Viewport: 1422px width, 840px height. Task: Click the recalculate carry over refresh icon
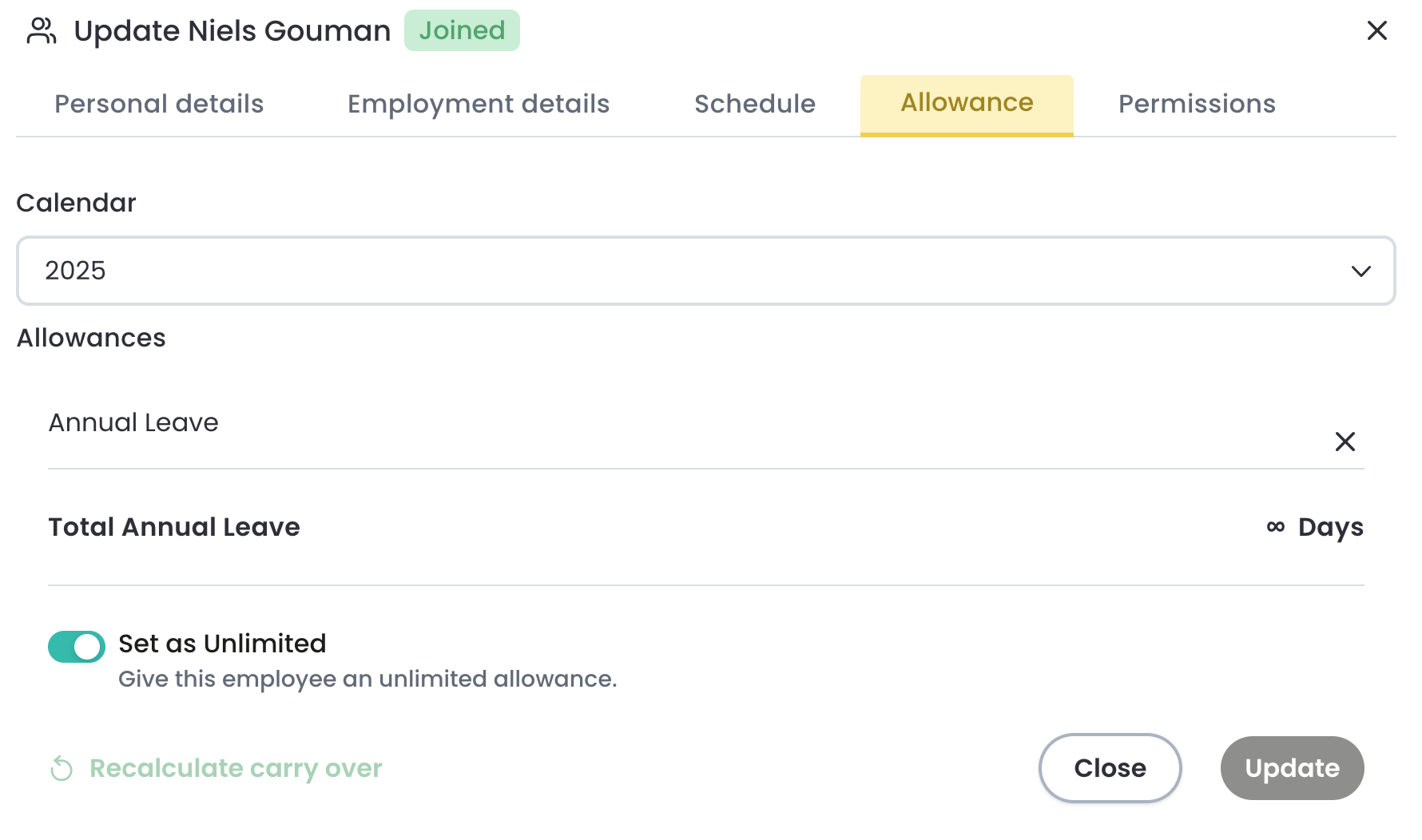(62, 769)
